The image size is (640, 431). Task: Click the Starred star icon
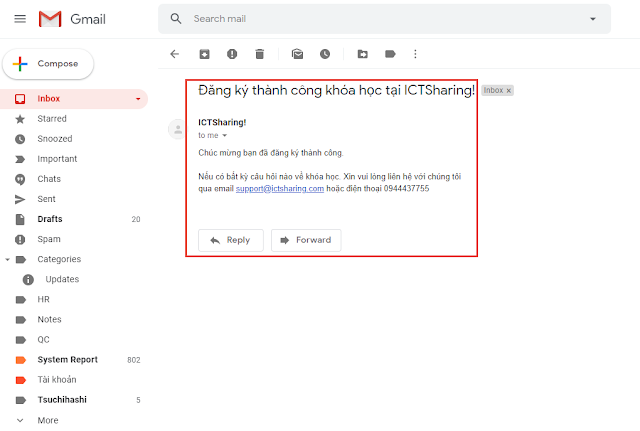point(20,119)
